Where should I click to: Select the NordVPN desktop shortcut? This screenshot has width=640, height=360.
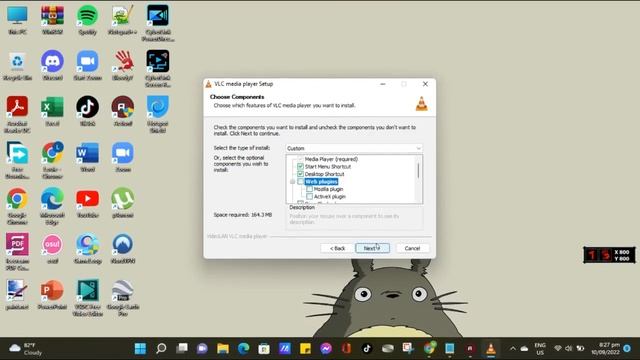point(122,249)
